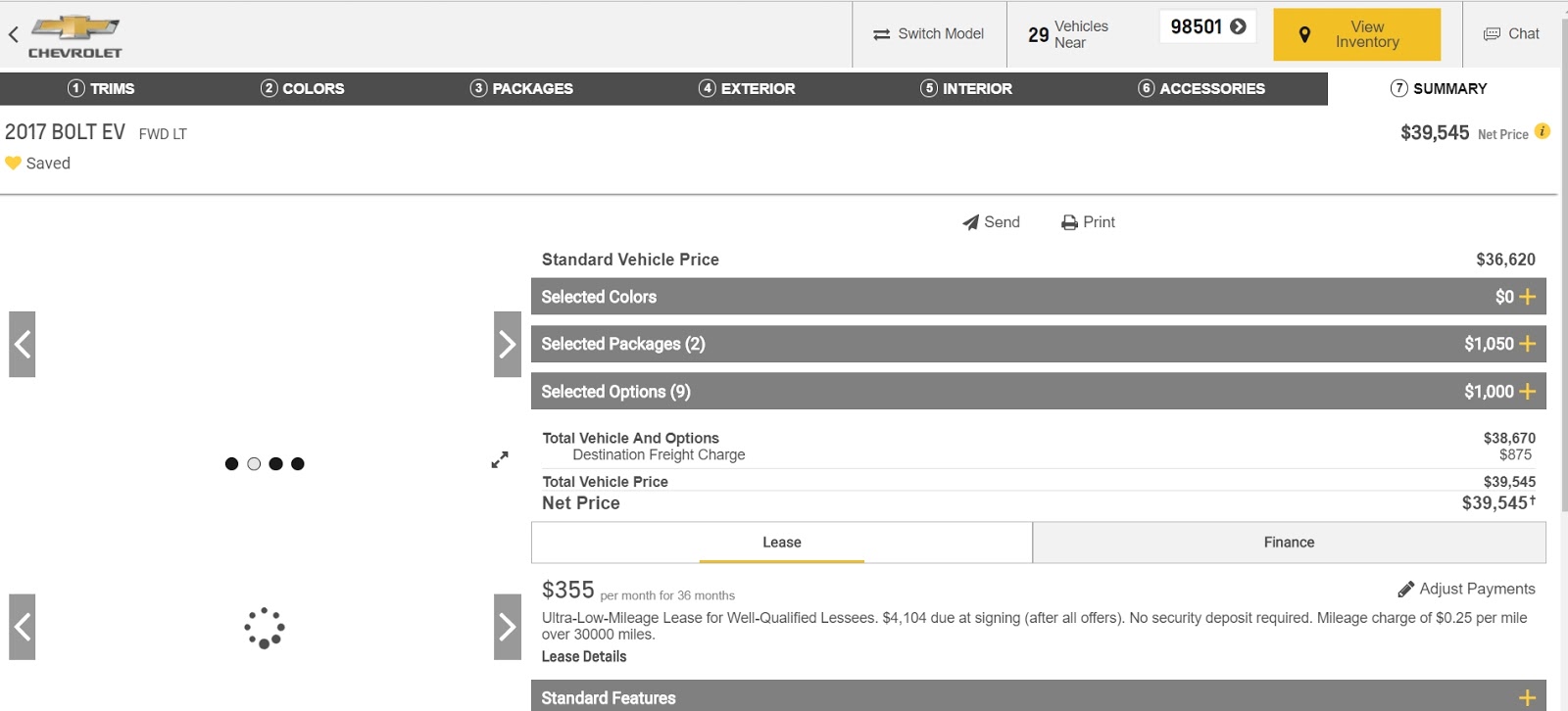Image resolution: width=1568 pixels, height=711 pixels.
Task: Click the Saved heart icon
Action: tap(13, 164)
